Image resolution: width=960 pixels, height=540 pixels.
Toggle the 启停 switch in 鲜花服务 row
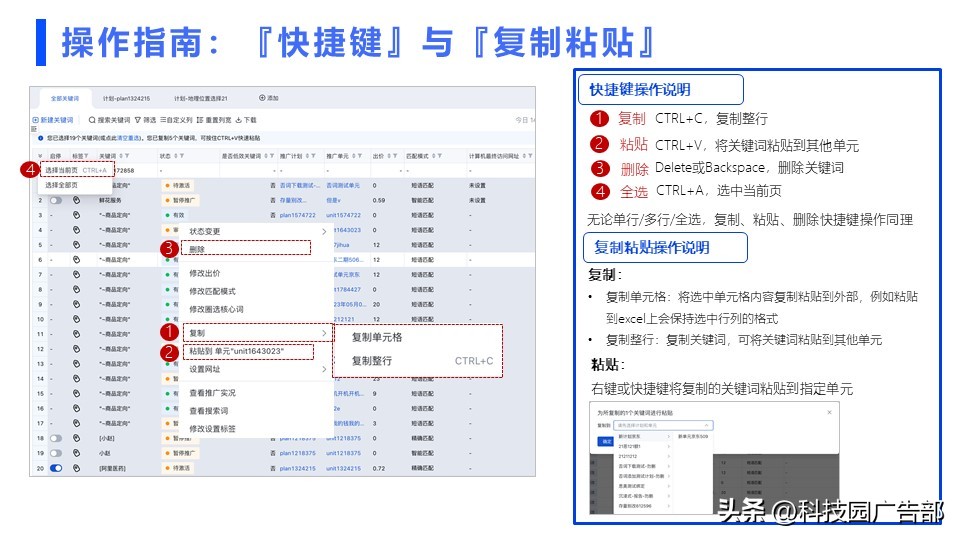click(56, 200)
